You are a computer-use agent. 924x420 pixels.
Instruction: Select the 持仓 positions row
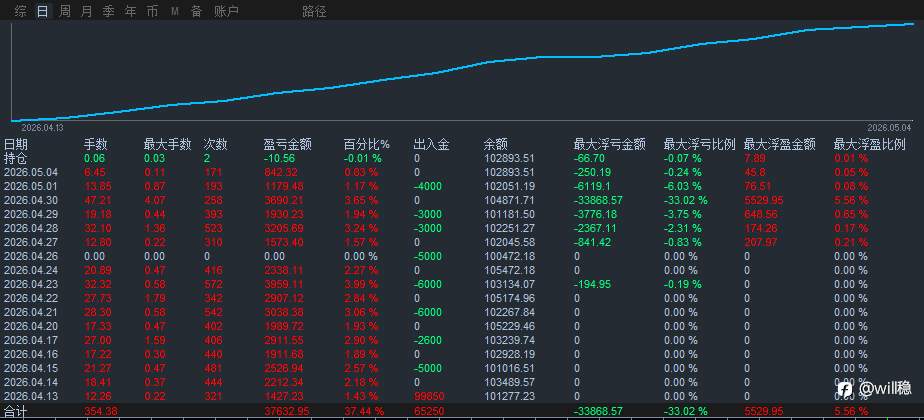462,158
